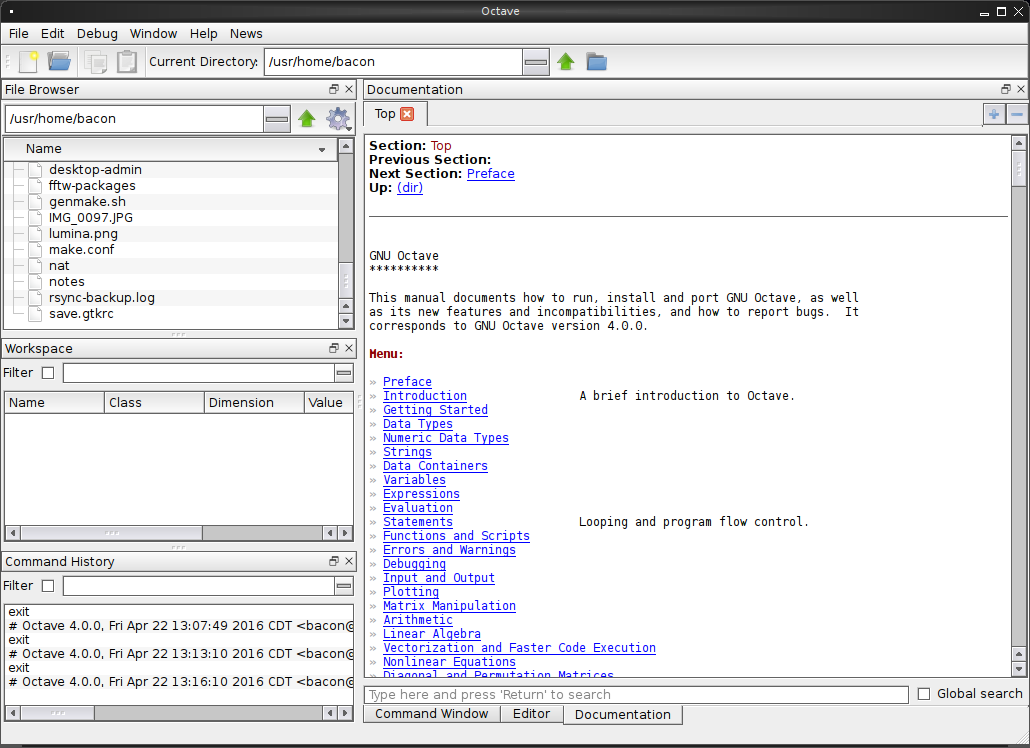Open the Errors and Warnings link
Image resolution: width=1030 pixels, height=748 pixels.
click(449, 550)
